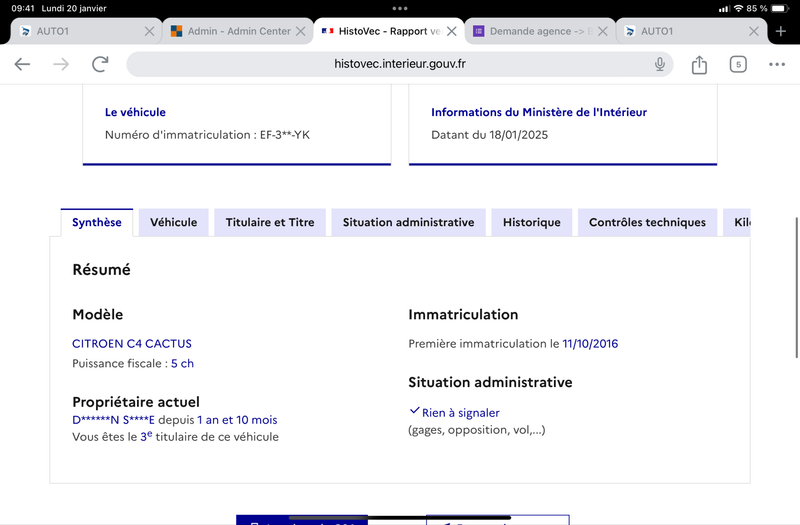
Task: Tap the cellular signal bars icon
Action: (724, 8)
